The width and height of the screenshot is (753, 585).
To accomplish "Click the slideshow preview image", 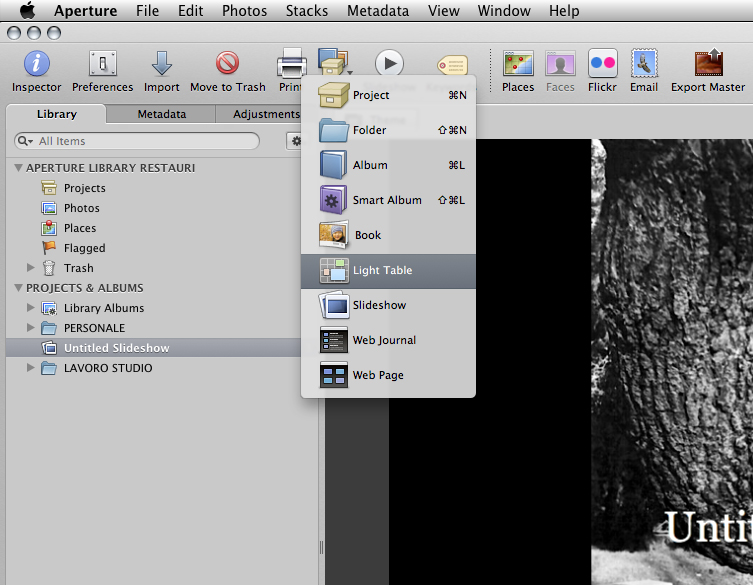I will (x=672, y=362).
